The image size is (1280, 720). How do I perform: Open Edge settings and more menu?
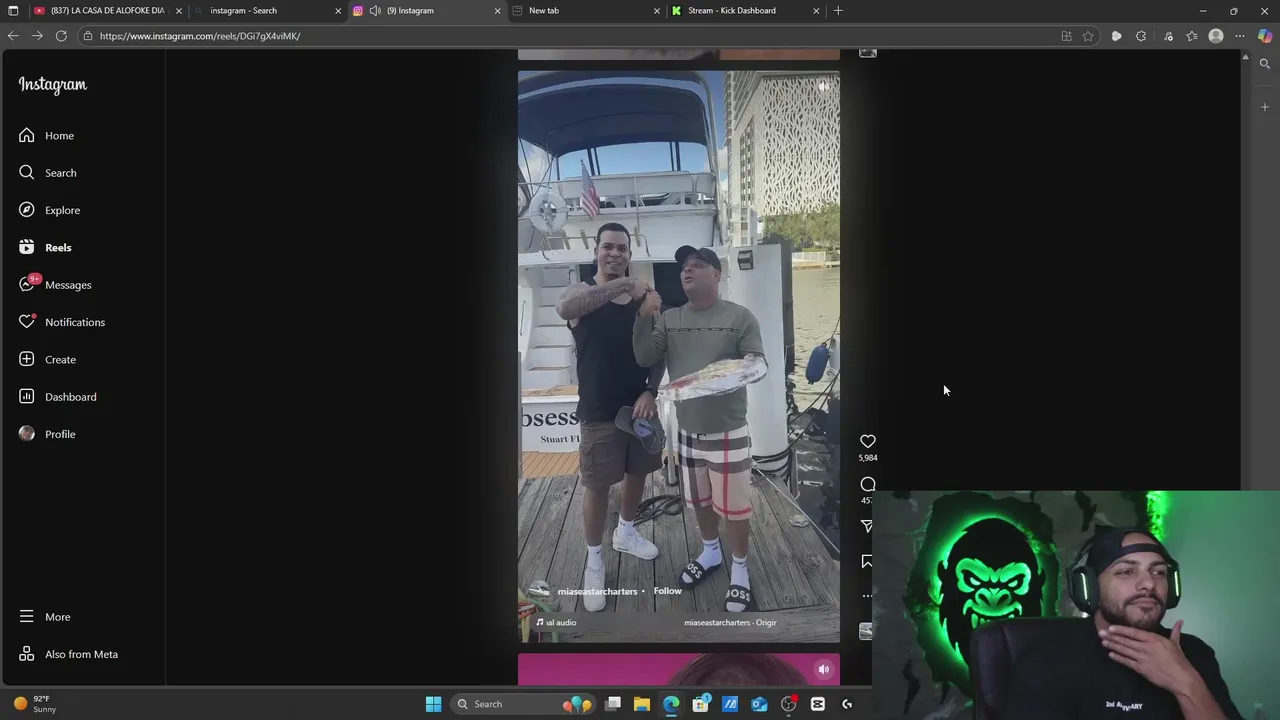click(x=1240, y=36)
